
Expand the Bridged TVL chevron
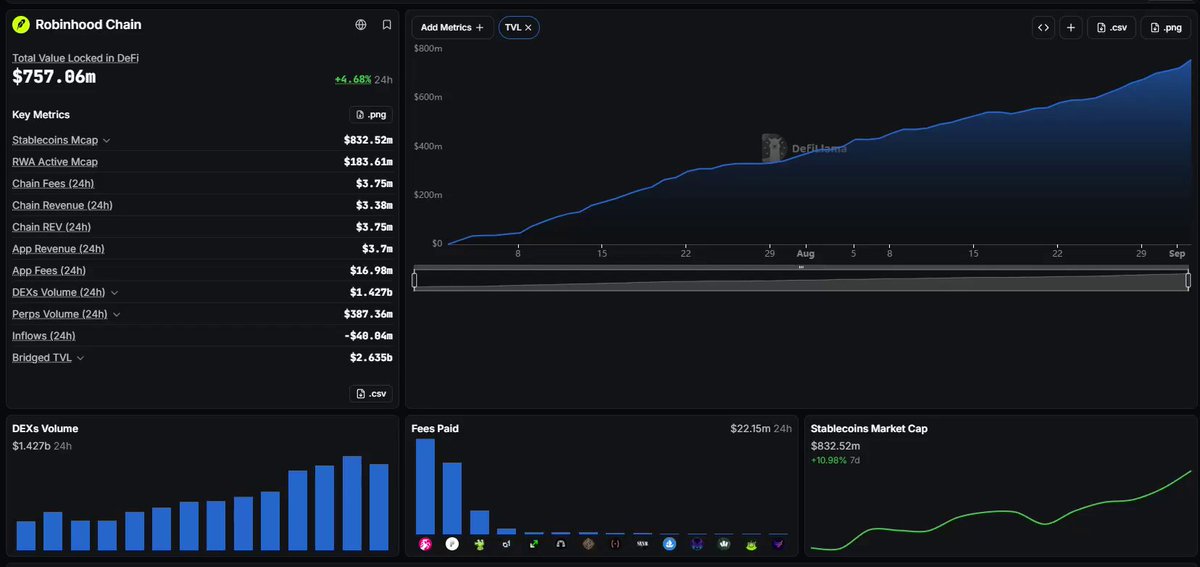click(x=80, y=358)
